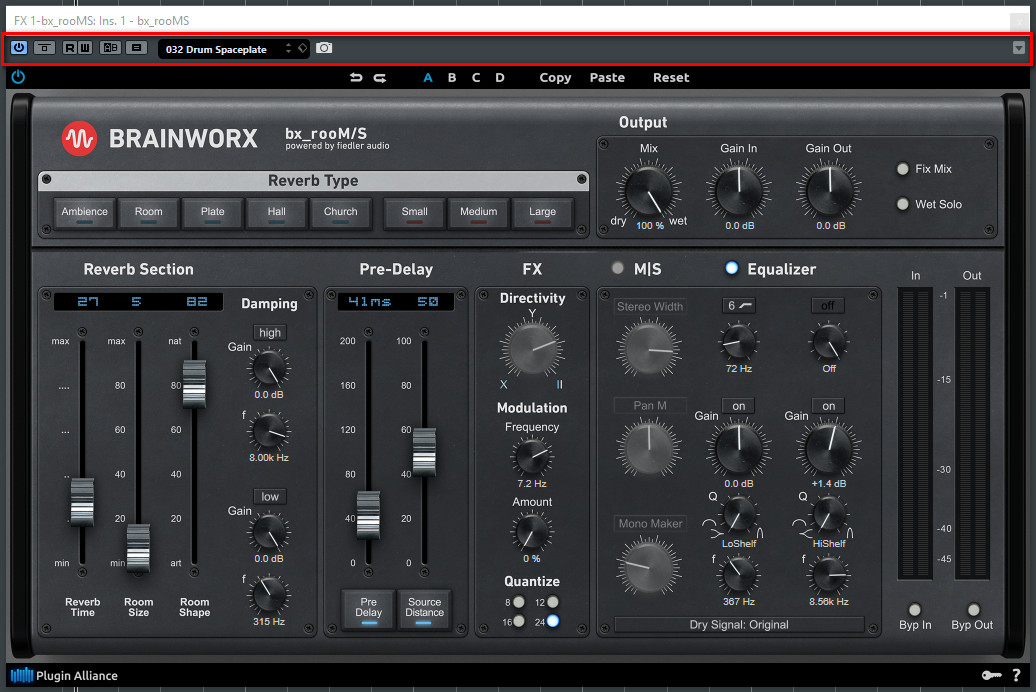The width and height of the screenshot is (1036, 692).
Task: Enable the Fix Mix option
Action: (x=903, y=169)
